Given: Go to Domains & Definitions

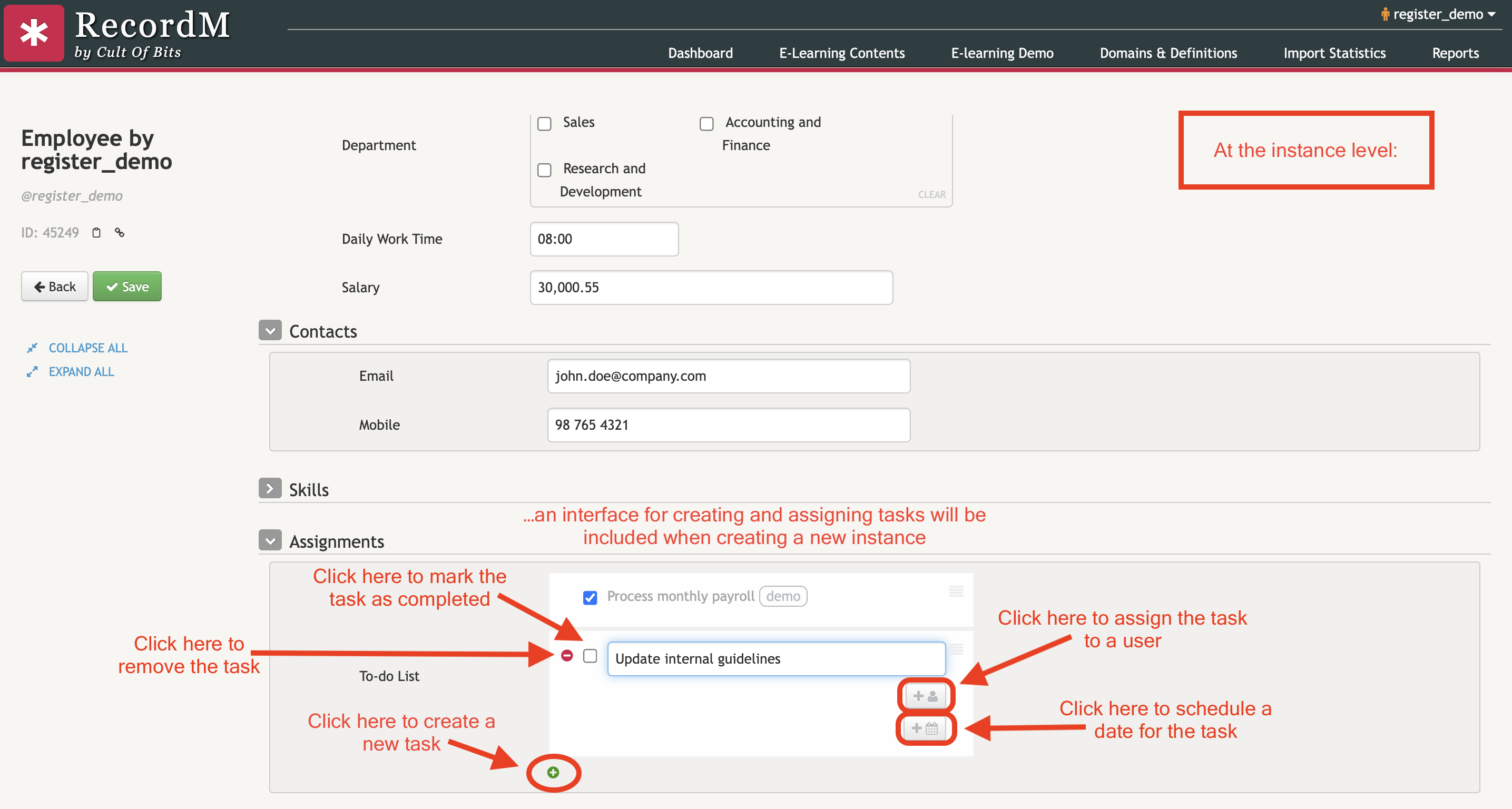Looking at the screenshot, I should pos(1168,53).
